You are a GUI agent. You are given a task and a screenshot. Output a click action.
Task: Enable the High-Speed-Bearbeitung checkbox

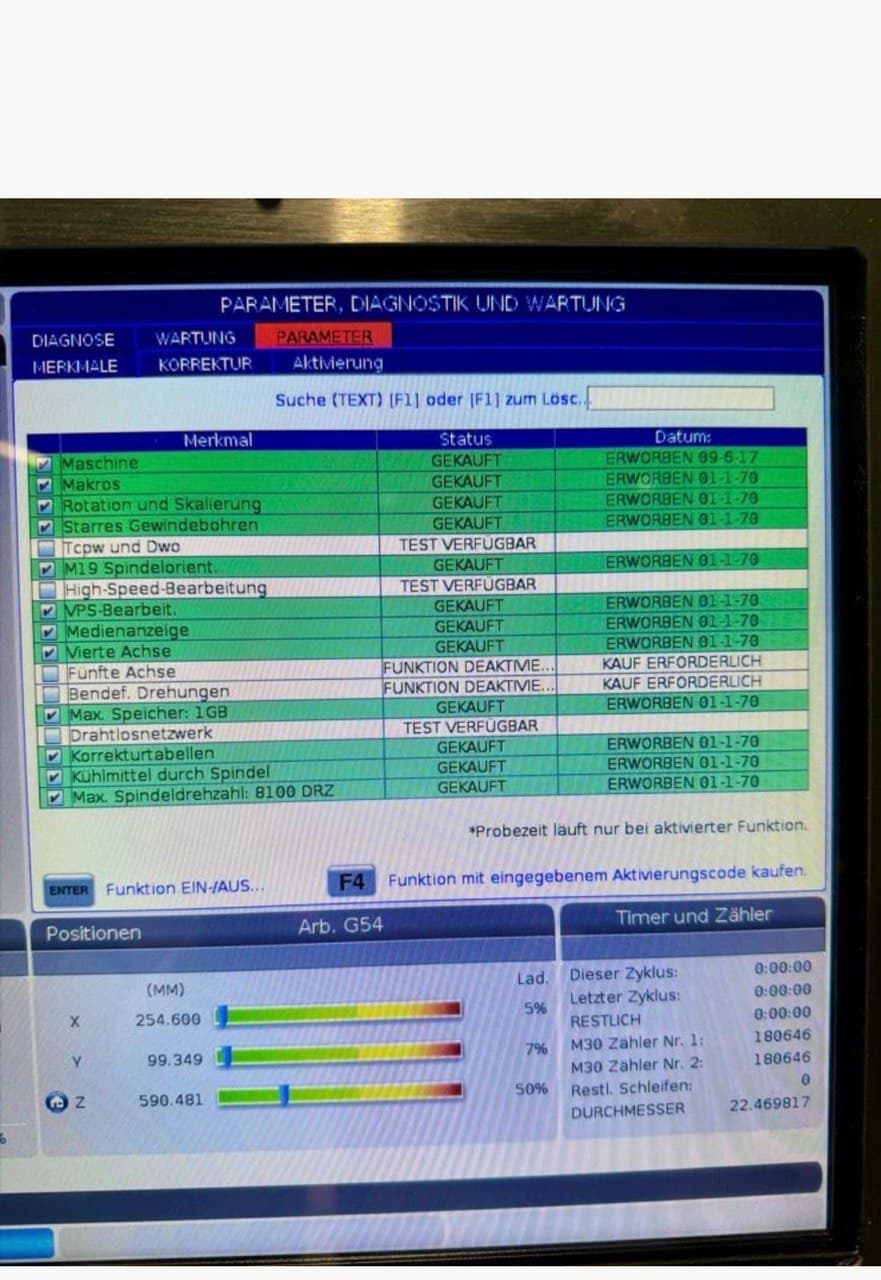click(x=48, y=589)
